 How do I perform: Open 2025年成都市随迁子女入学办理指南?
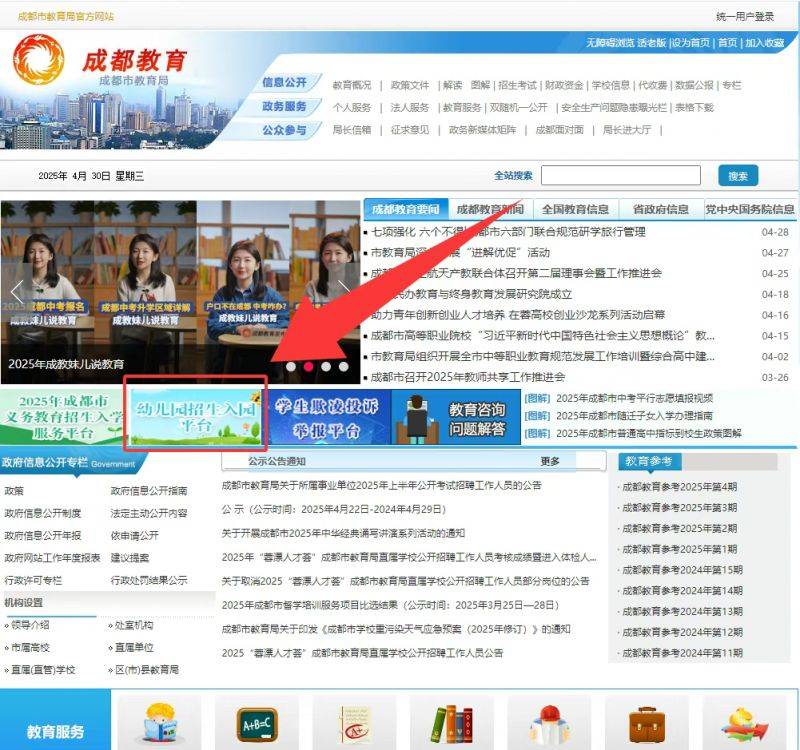click(x=634, y=416)
